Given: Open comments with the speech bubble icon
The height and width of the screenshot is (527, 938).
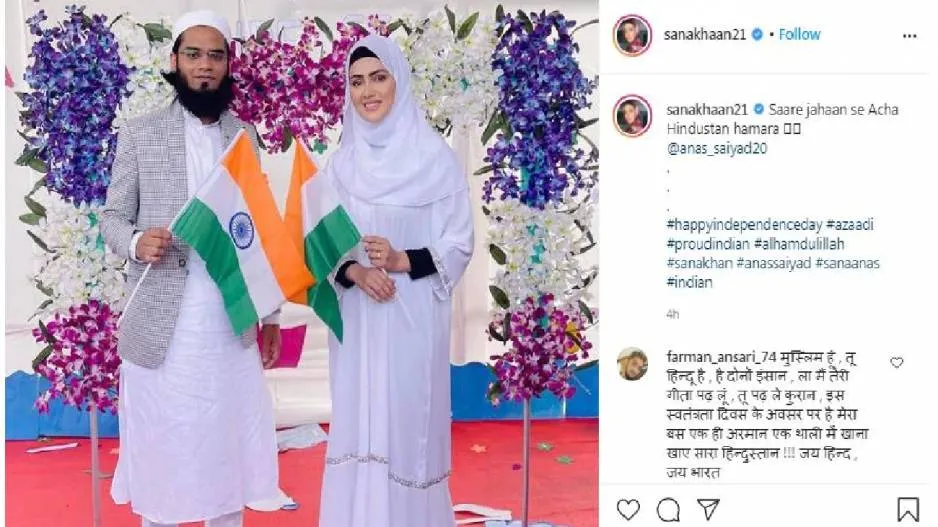Looking at the screenshot, I should [668, 510].
